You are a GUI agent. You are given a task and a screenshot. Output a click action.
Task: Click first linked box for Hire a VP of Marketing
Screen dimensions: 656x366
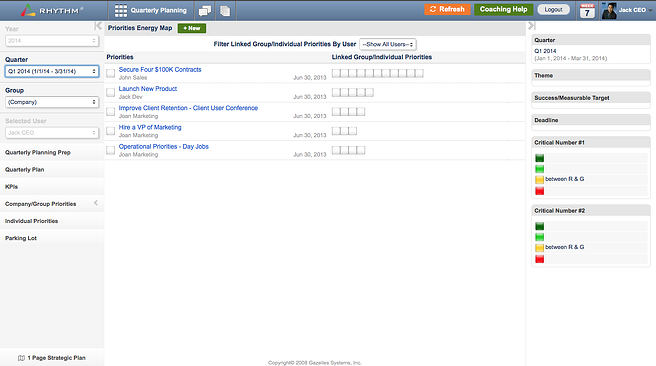(x=336, y=131)
